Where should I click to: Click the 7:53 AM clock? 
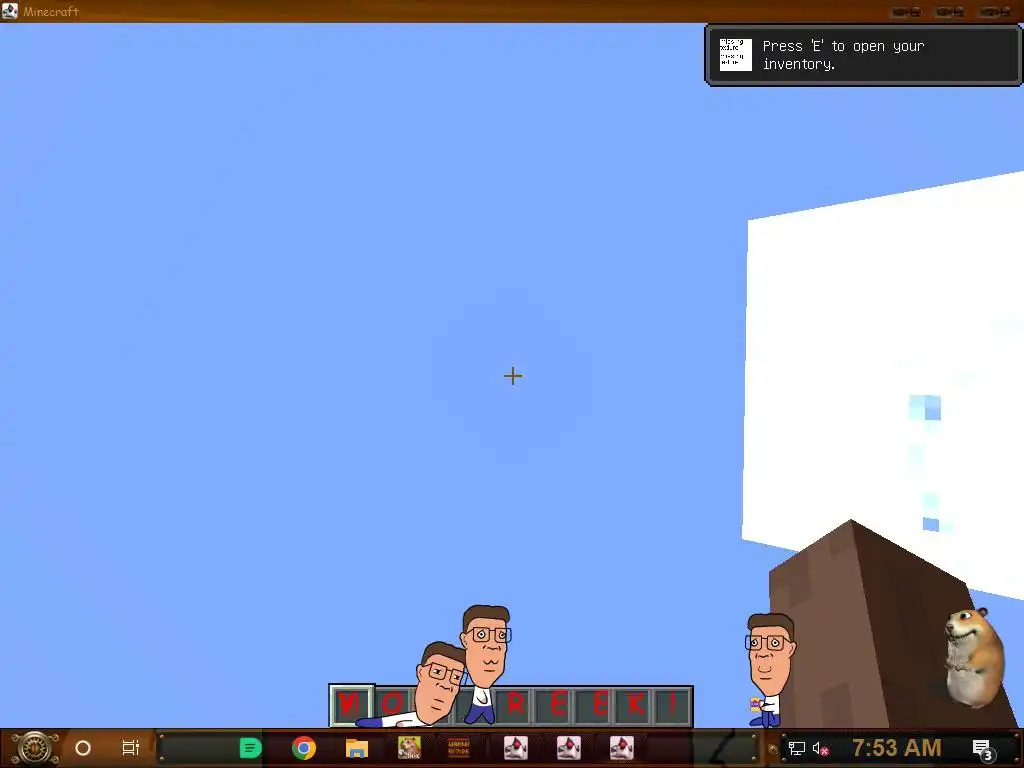(x=897, y=748)
